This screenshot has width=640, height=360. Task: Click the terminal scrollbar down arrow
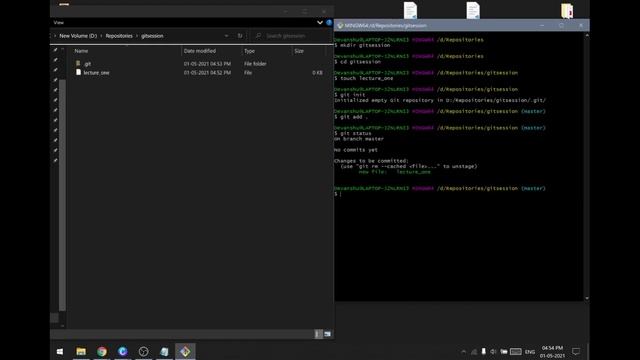click(x=587, y=298)
